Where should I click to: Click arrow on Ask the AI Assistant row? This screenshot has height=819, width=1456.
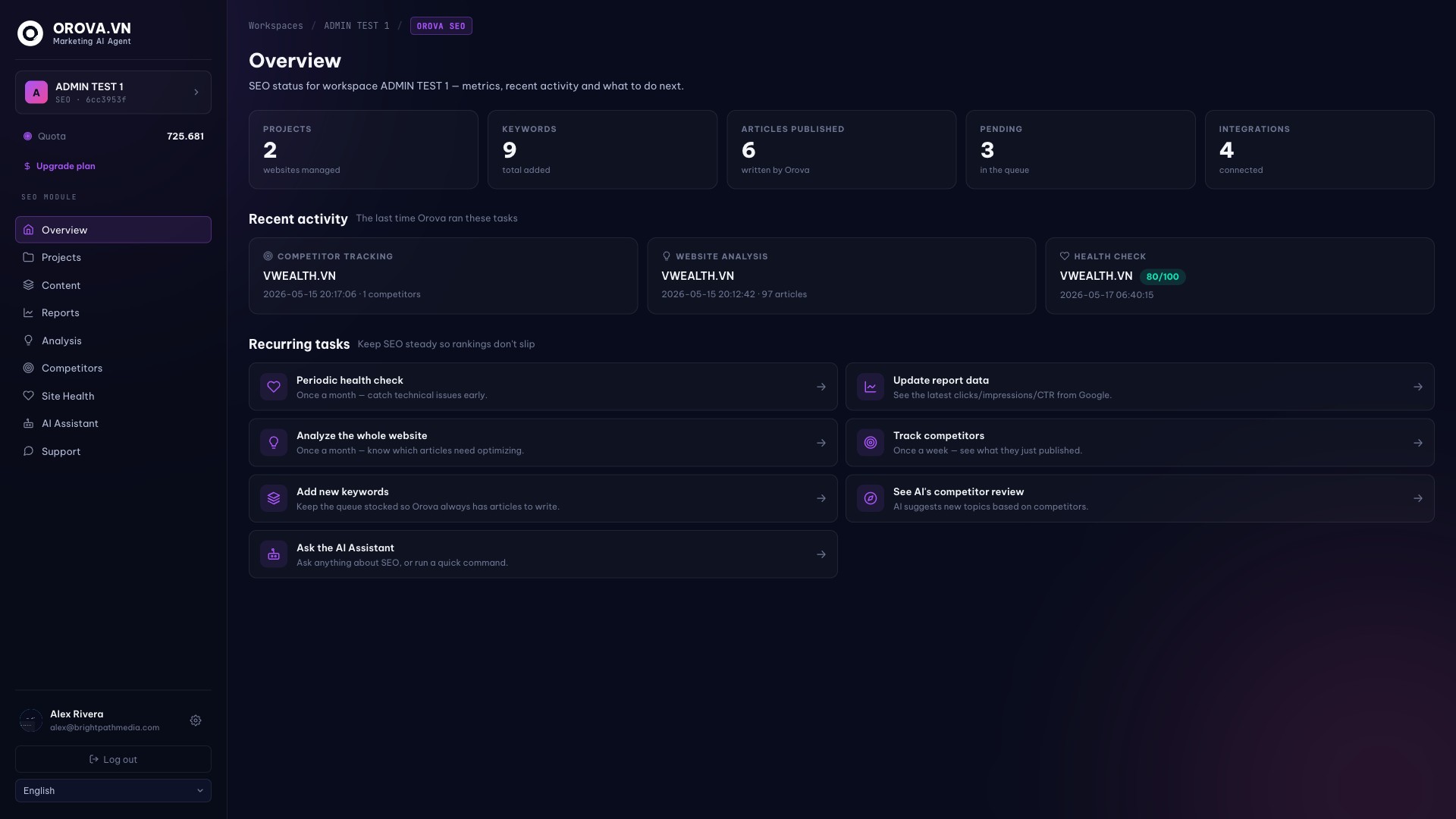821,554
